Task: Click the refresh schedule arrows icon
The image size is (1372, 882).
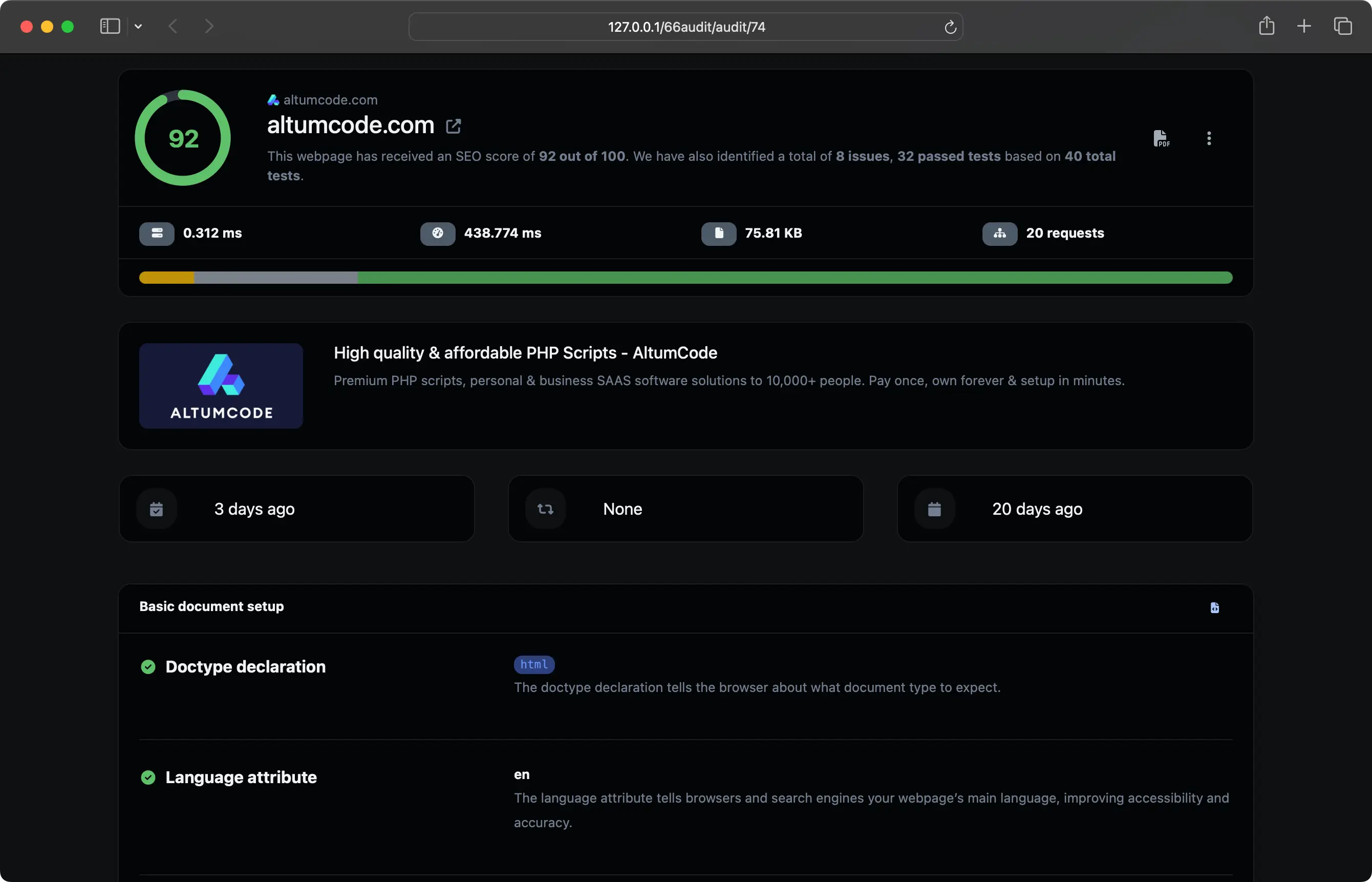Action: [546, 509]
